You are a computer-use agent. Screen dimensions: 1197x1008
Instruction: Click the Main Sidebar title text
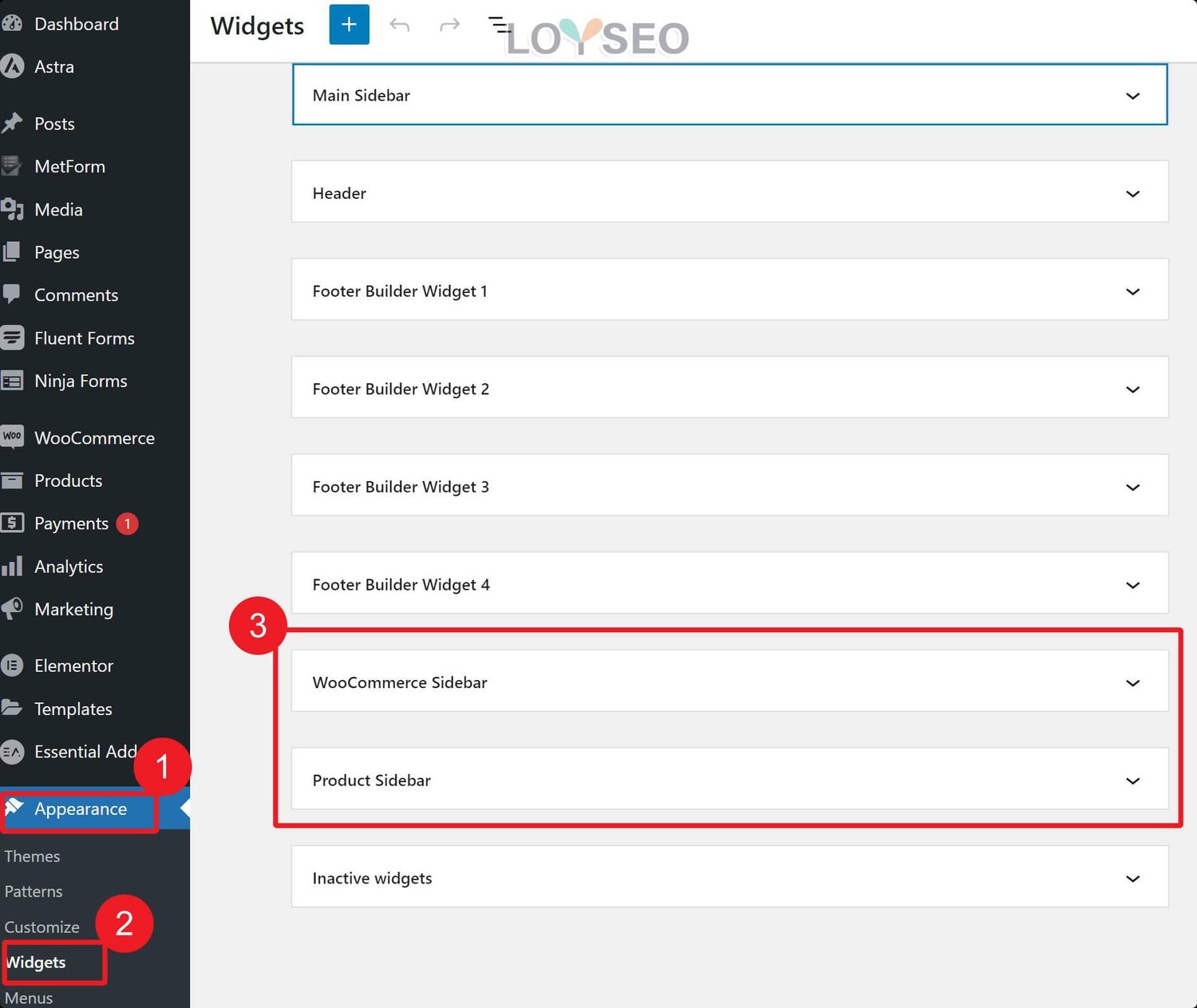point(361,95)
